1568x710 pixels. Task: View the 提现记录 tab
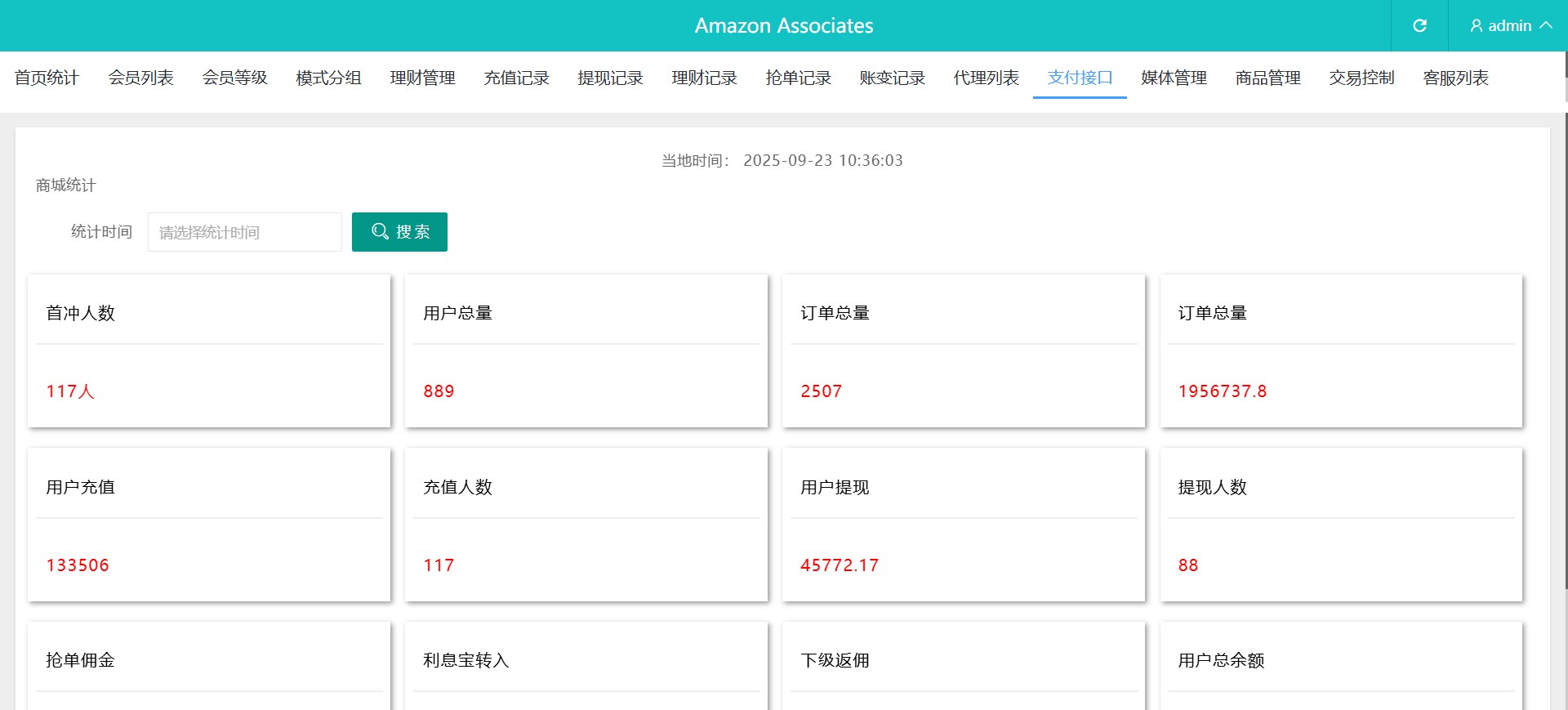coord(610,78)
